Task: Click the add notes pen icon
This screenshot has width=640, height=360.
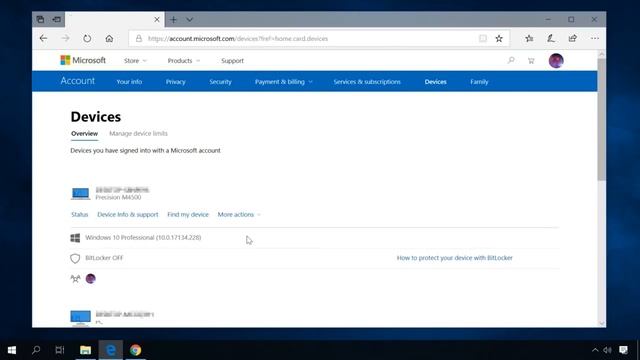Action: point(551,38)
